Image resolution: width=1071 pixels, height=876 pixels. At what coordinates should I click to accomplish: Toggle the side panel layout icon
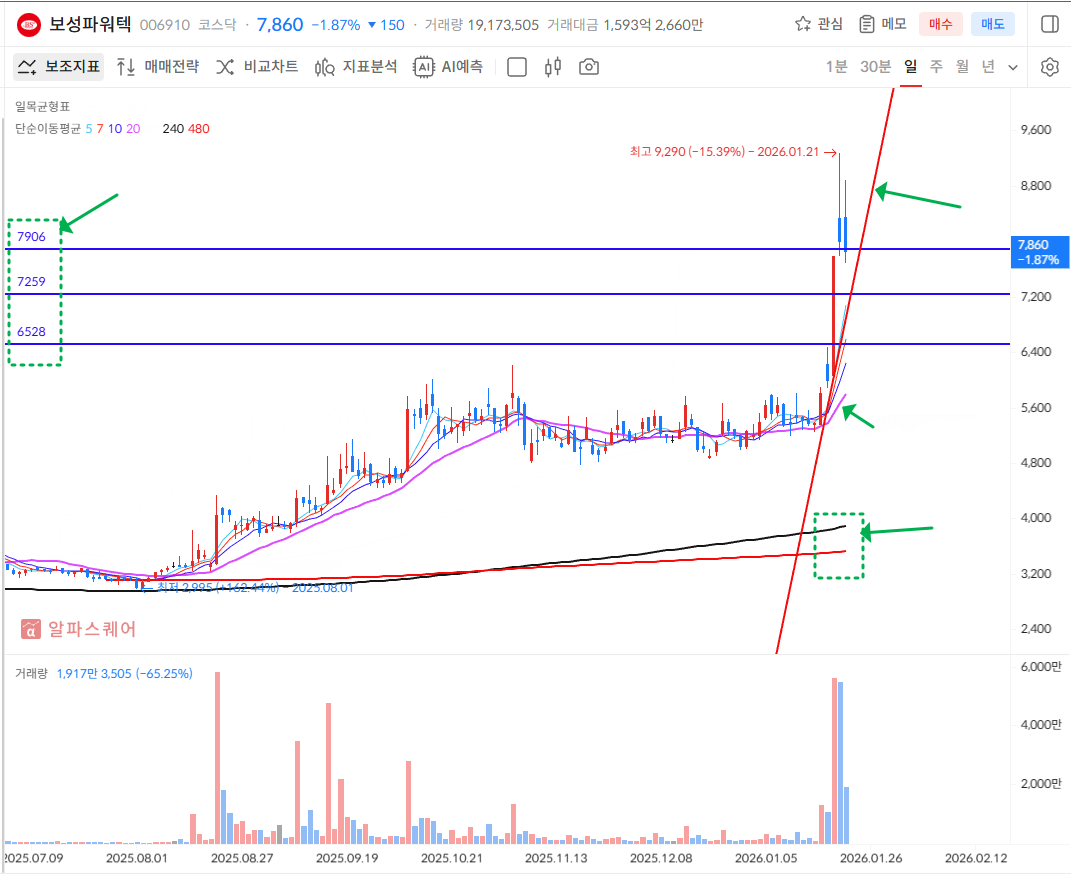[x=1049, y=24]
